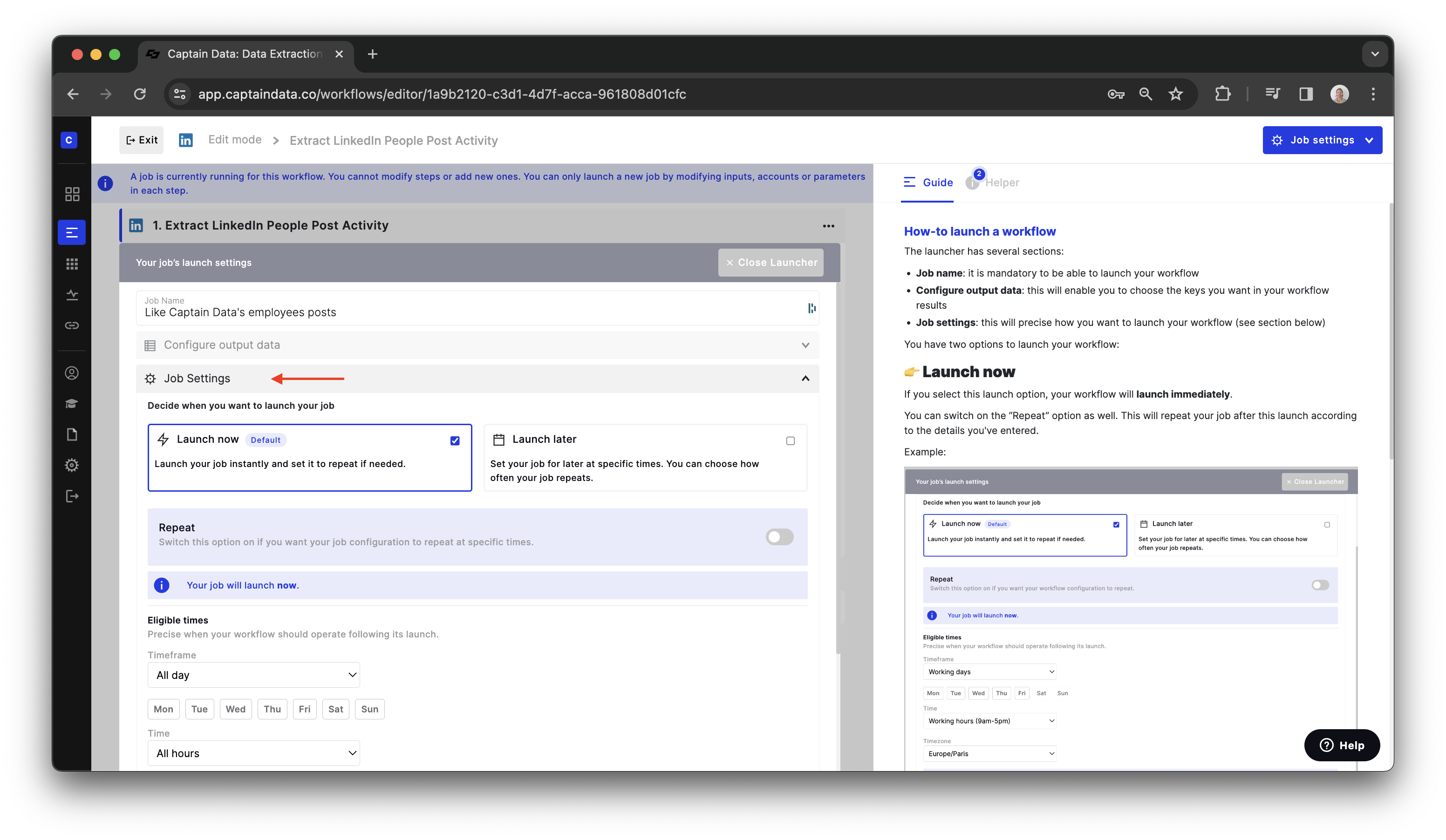Open the Timeframe All day dropdown
The width and height of the screenshot is (1446, 840).
click(253, 675)
